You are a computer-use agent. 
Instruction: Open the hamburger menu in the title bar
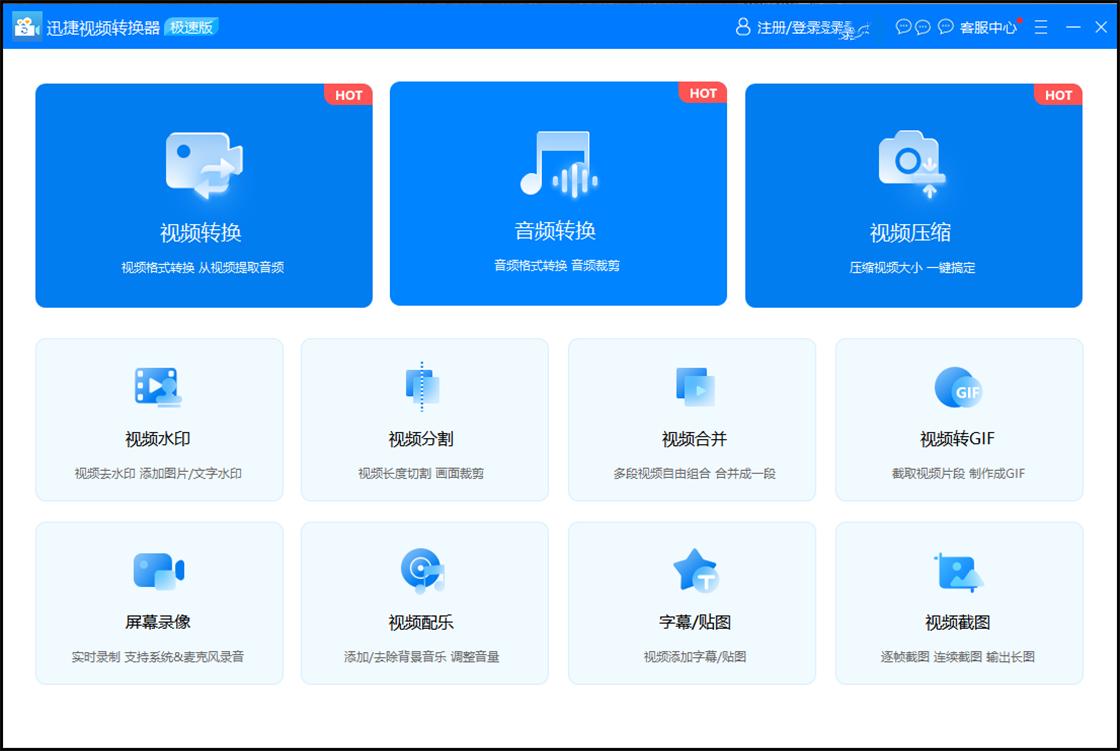[x=1040, y=27]
